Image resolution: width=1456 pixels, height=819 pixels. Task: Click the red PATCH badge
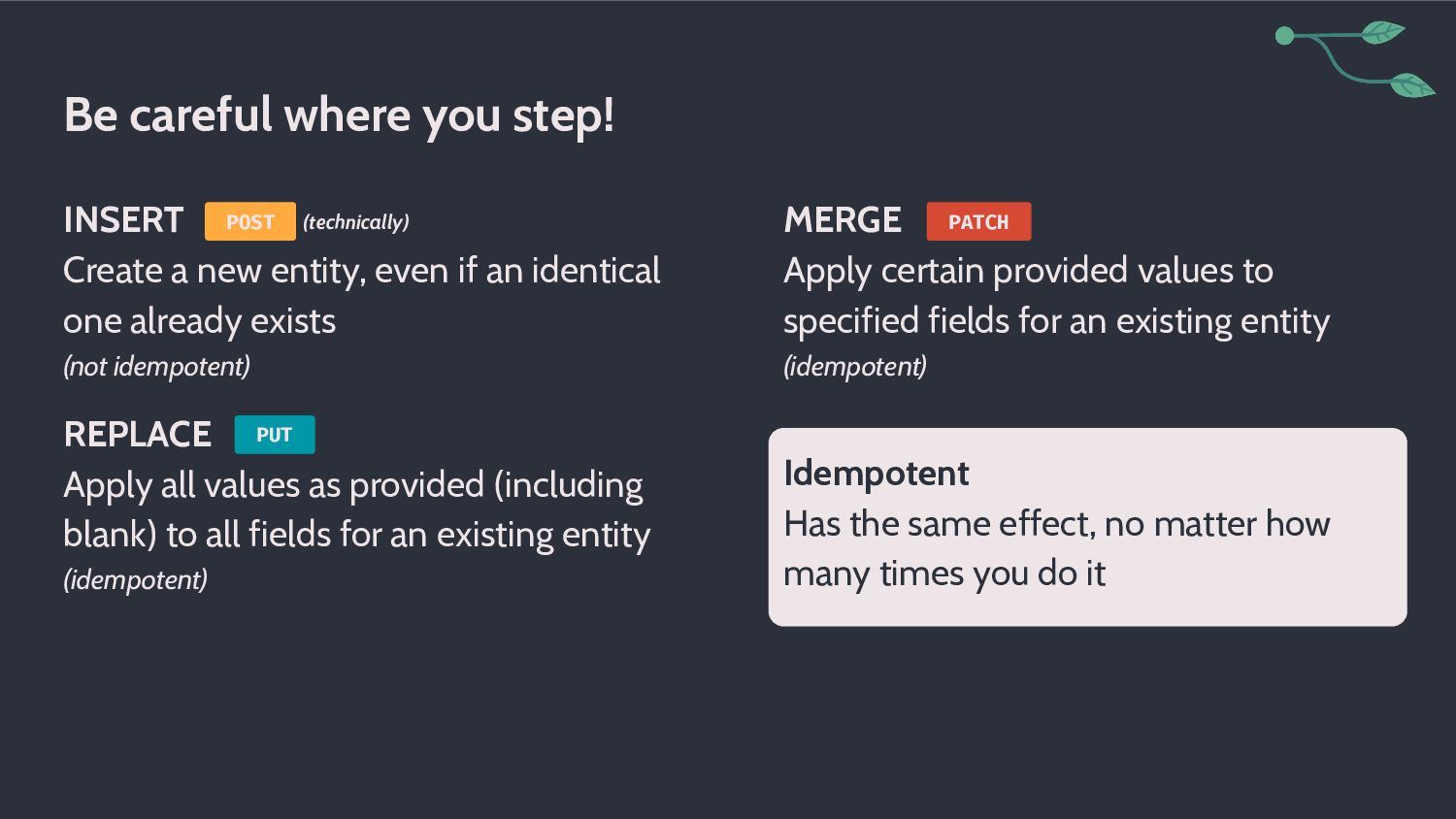point(978,221)
